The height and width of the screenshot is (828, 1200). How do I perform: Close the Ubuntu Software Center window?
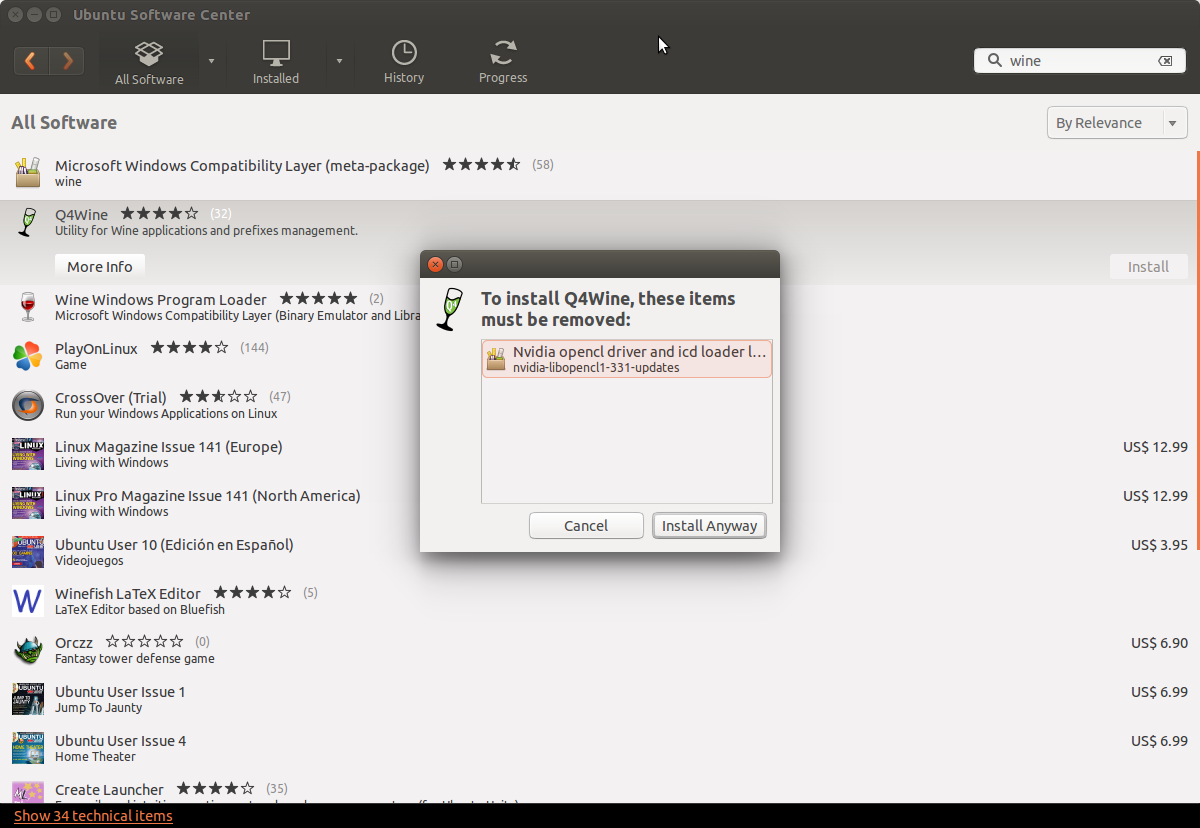point(15,15)
